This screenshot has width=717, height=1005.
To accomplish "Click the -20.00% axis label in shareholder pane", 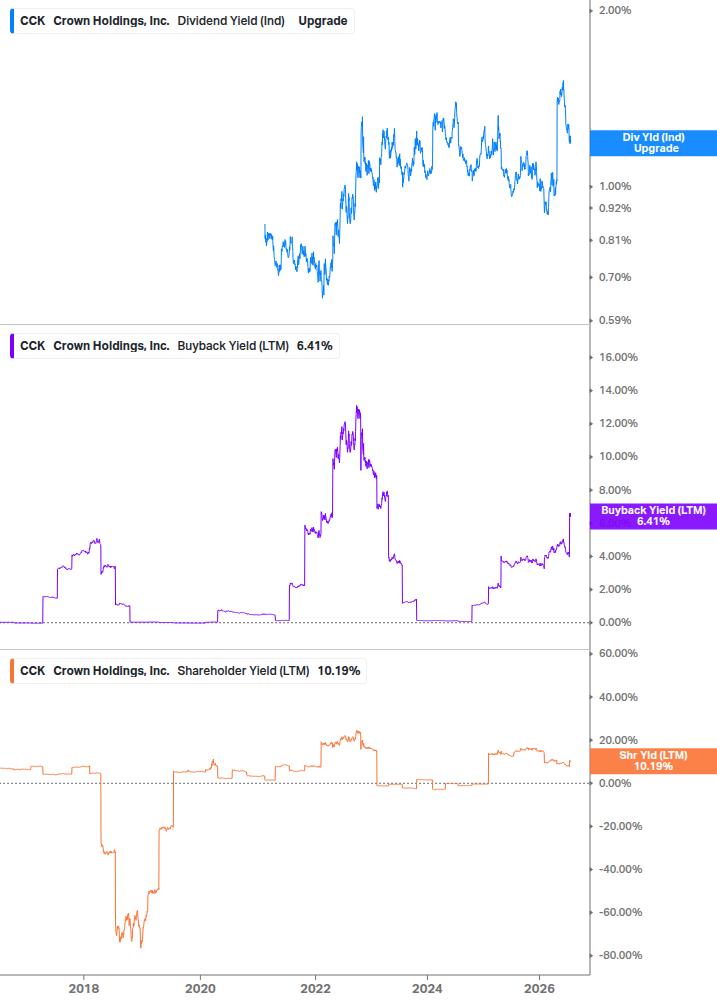I will (620, 827).
